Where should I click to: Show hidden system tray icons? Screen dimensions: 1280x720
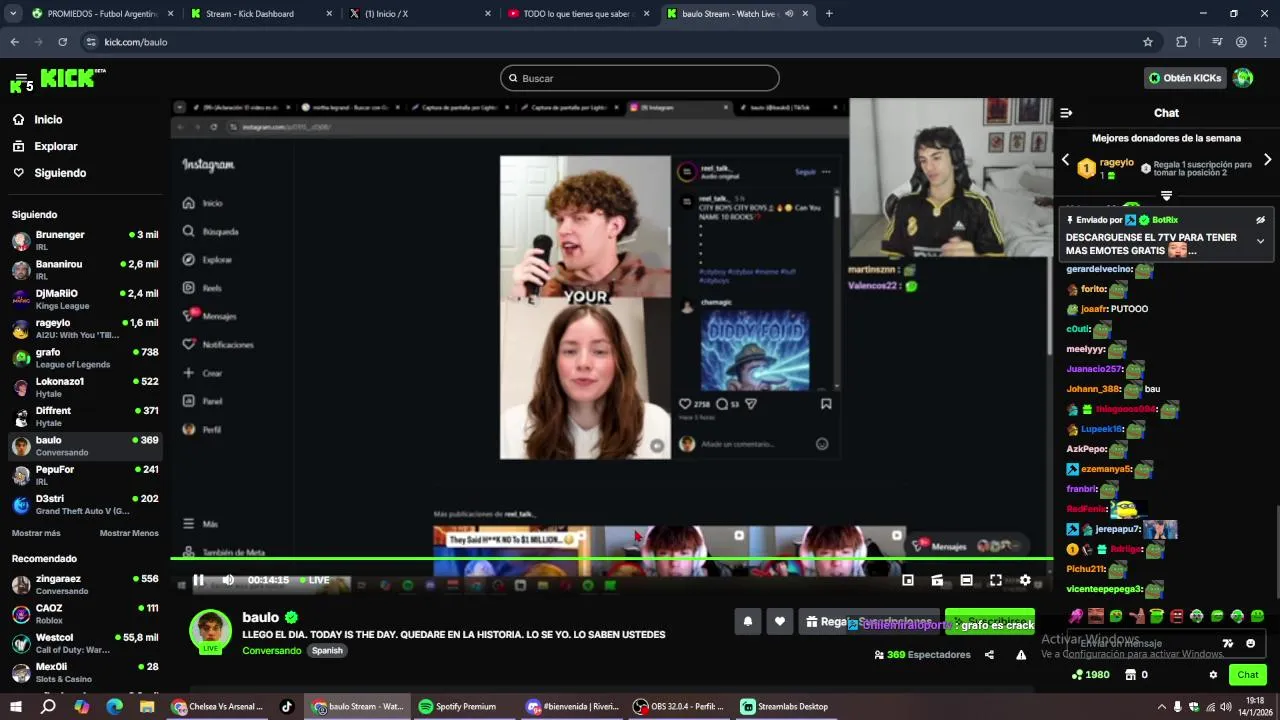click(x=1160, y=706)
